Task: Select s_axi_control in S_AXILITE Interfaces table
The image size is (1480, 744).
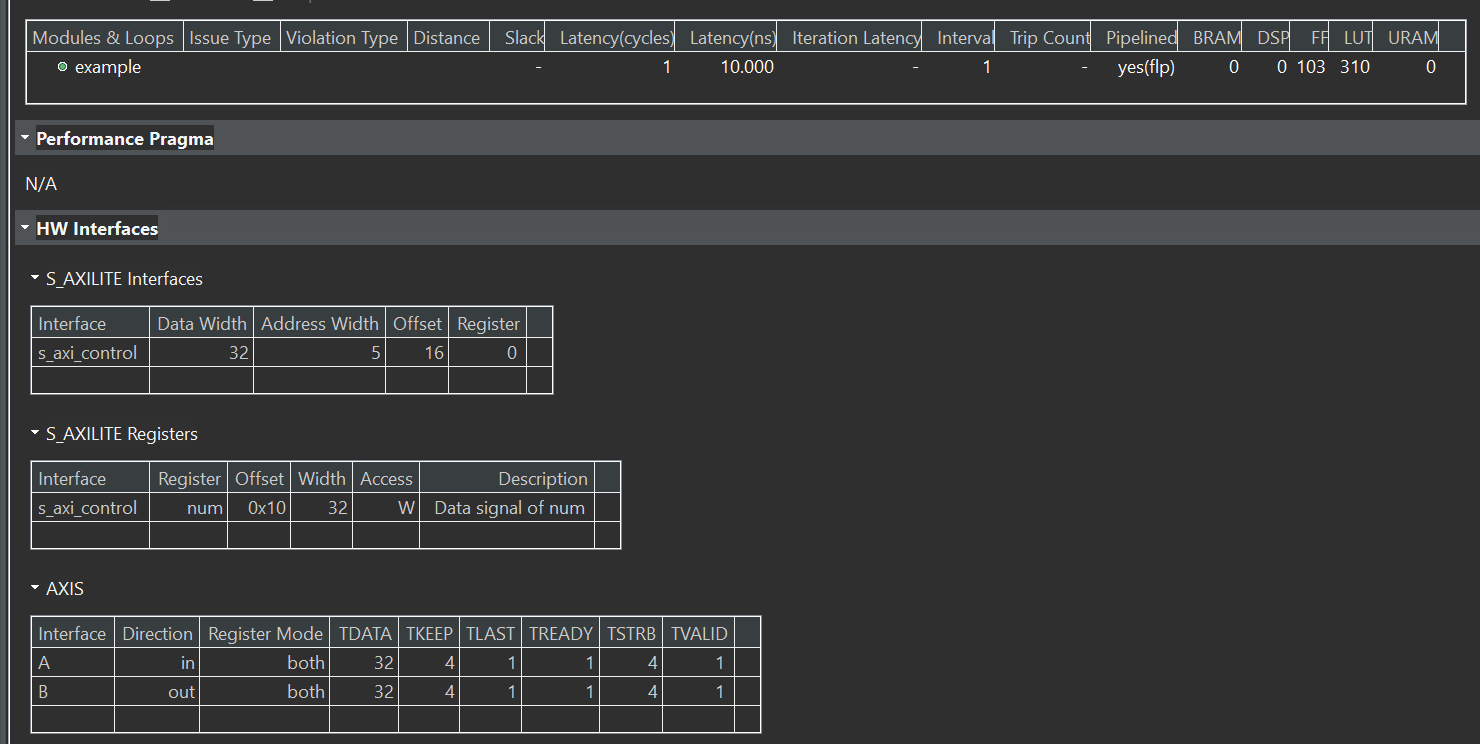Action: [x=90, y=352]
